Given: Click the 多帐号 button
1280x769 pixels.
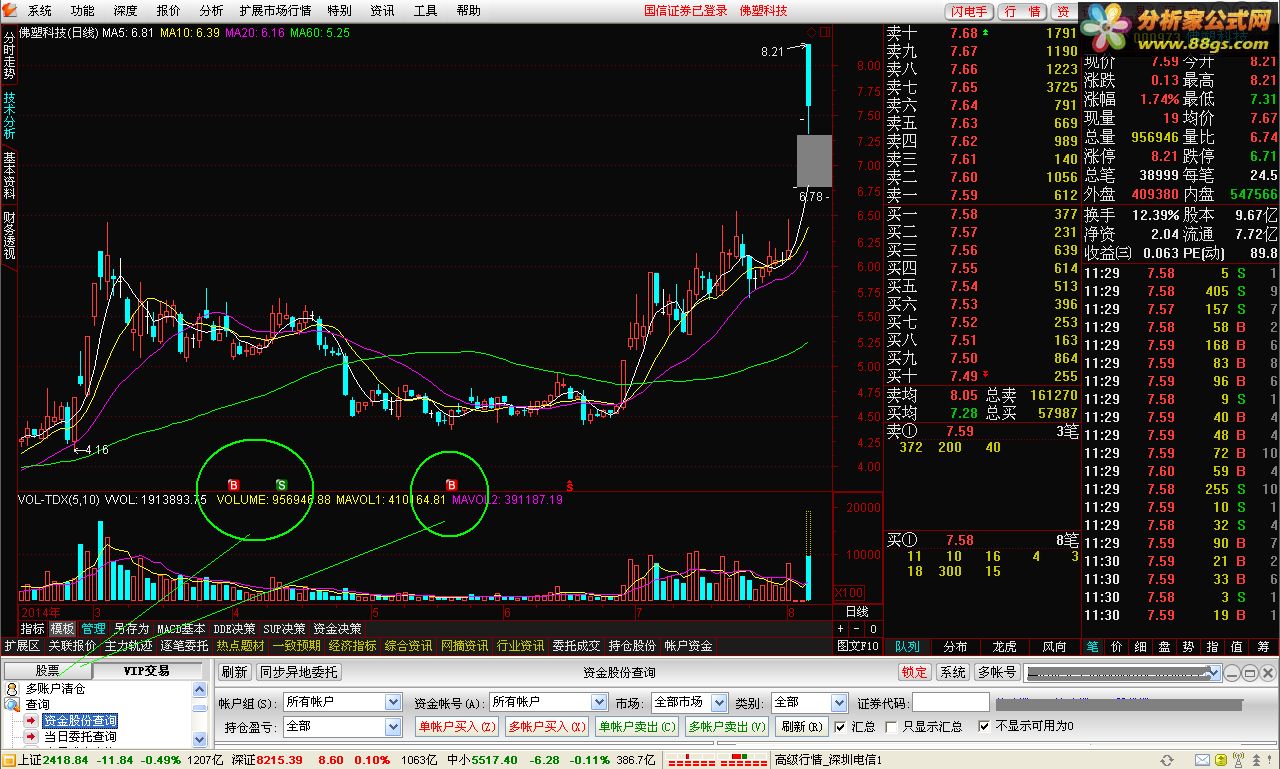Looking at the screenshot, I should 997,673.
